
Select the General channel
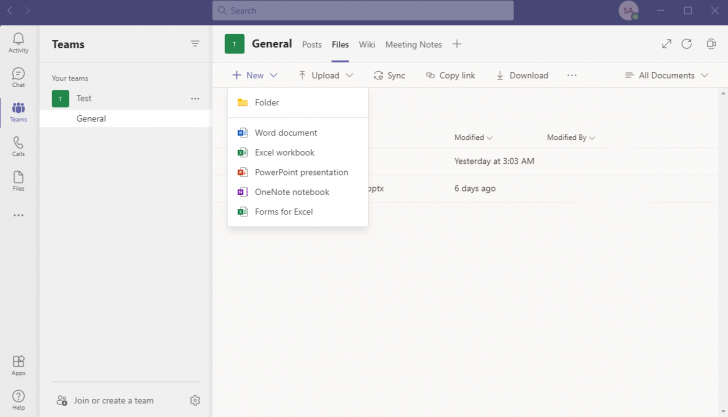(126, 119)
